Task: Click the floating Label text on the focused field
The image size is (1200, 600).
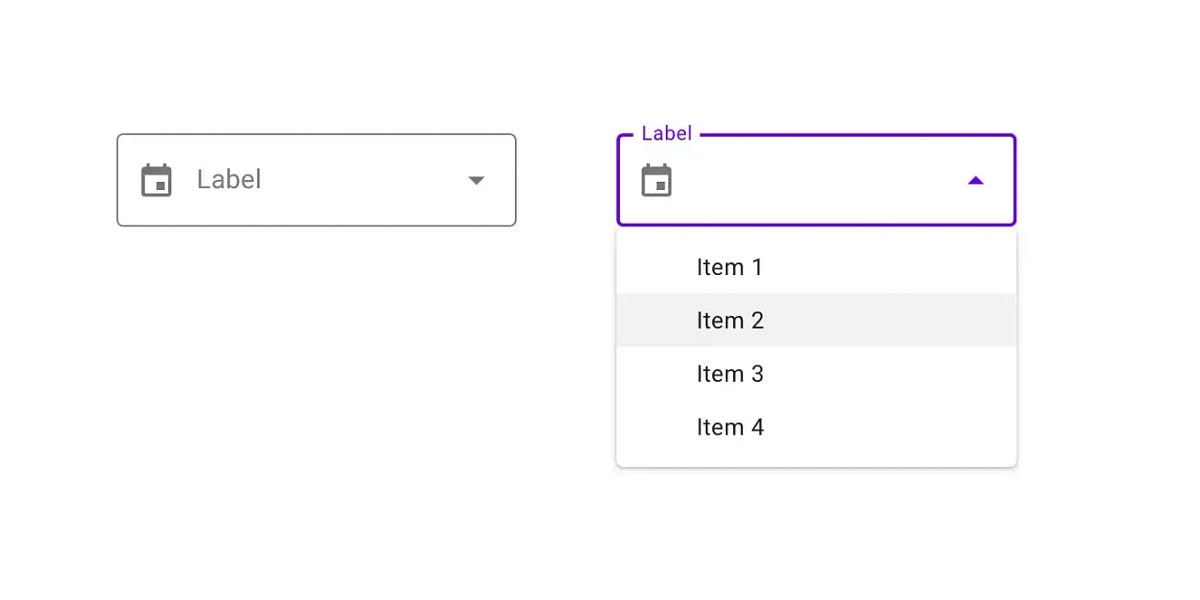Action: [666, 132]
